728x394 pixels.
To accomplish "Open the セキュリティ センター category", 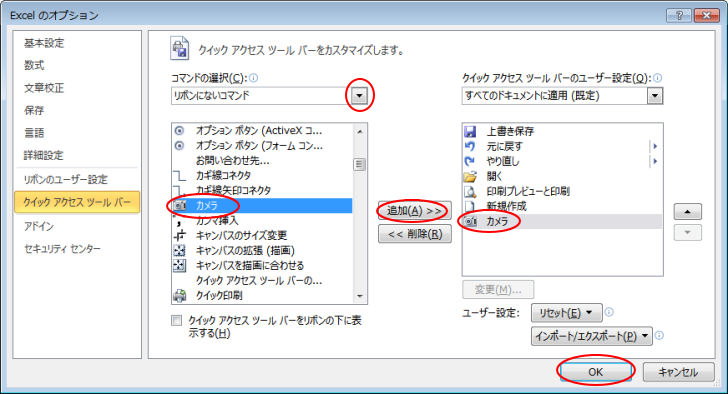I will 62,249.
